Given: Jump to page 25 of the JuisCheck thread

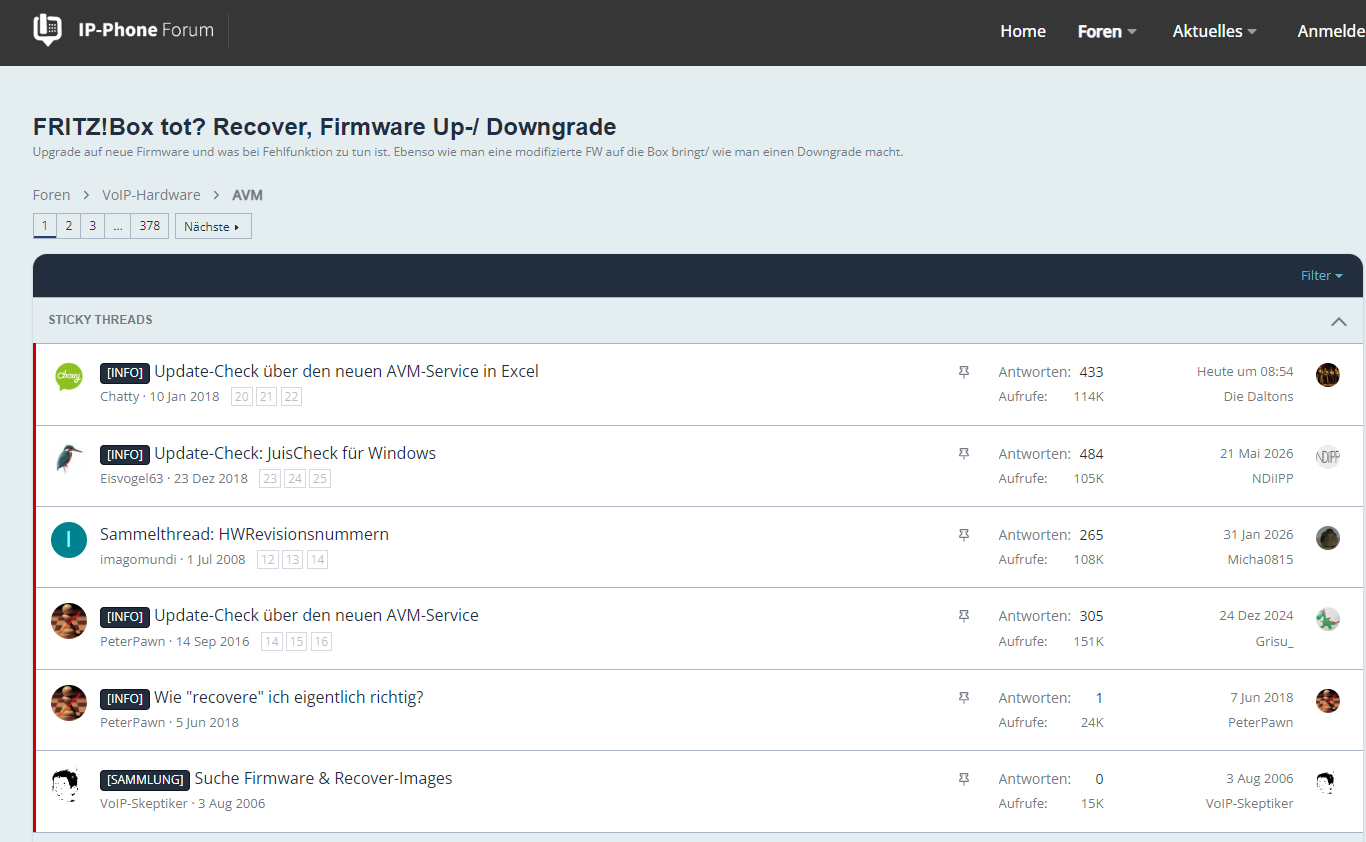Looking at the screenshot, I should (x=320, y=479).
